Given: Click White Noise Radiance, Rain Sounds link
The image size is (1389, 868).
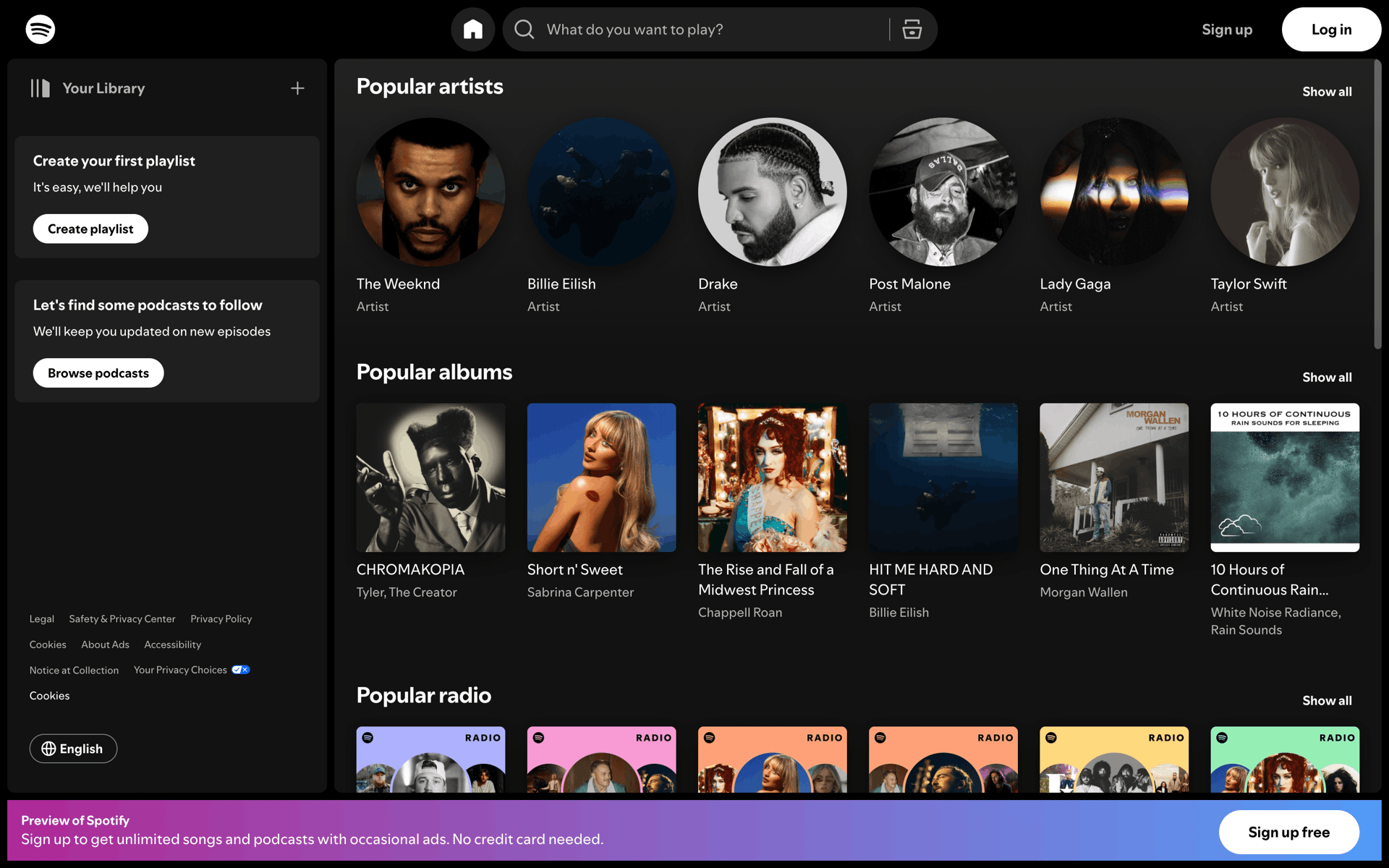Looking at the screenshot, I should (1275, 621).
